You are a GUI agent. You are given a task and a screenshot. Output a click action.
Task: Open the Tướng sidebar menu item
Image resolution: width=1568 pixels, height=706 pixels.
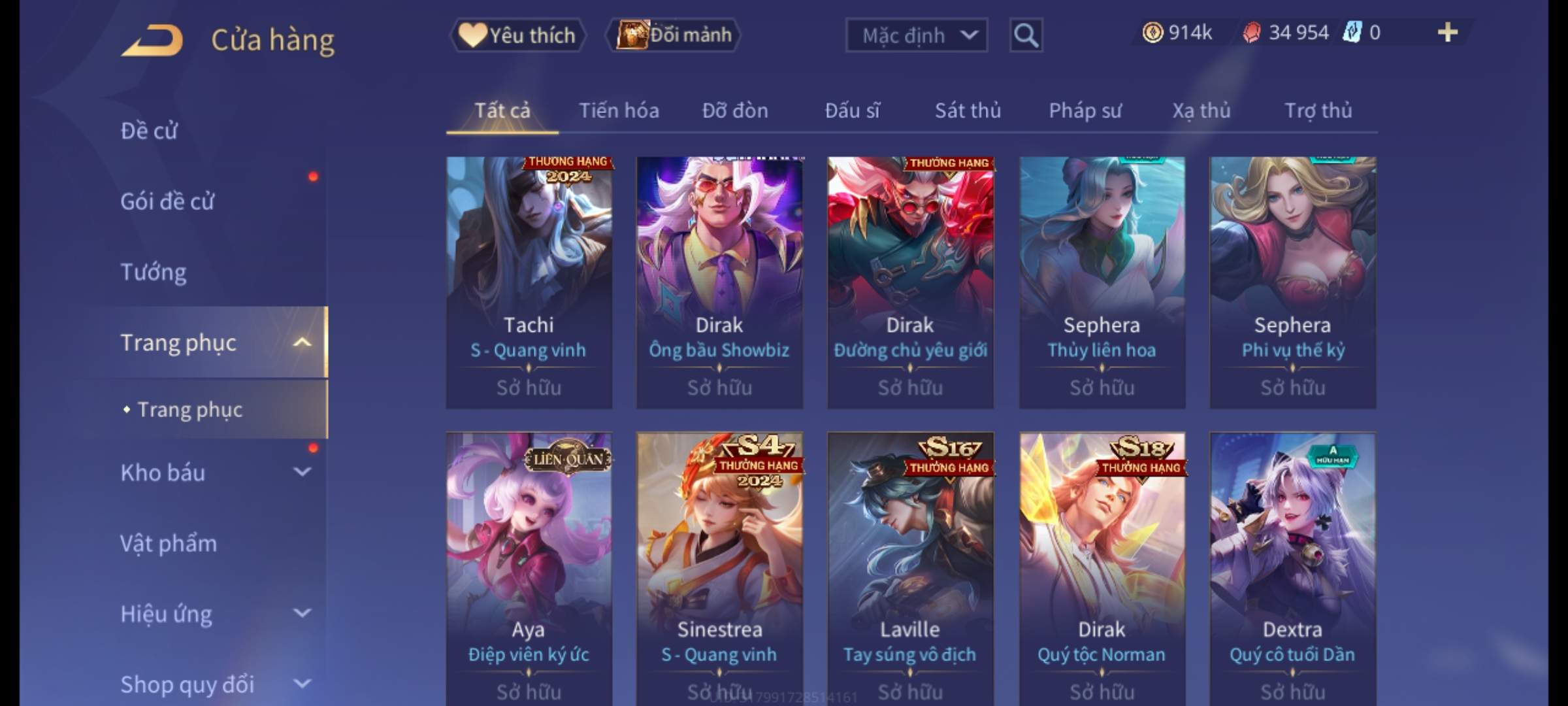pyautogui.click(x=154, y=271)
